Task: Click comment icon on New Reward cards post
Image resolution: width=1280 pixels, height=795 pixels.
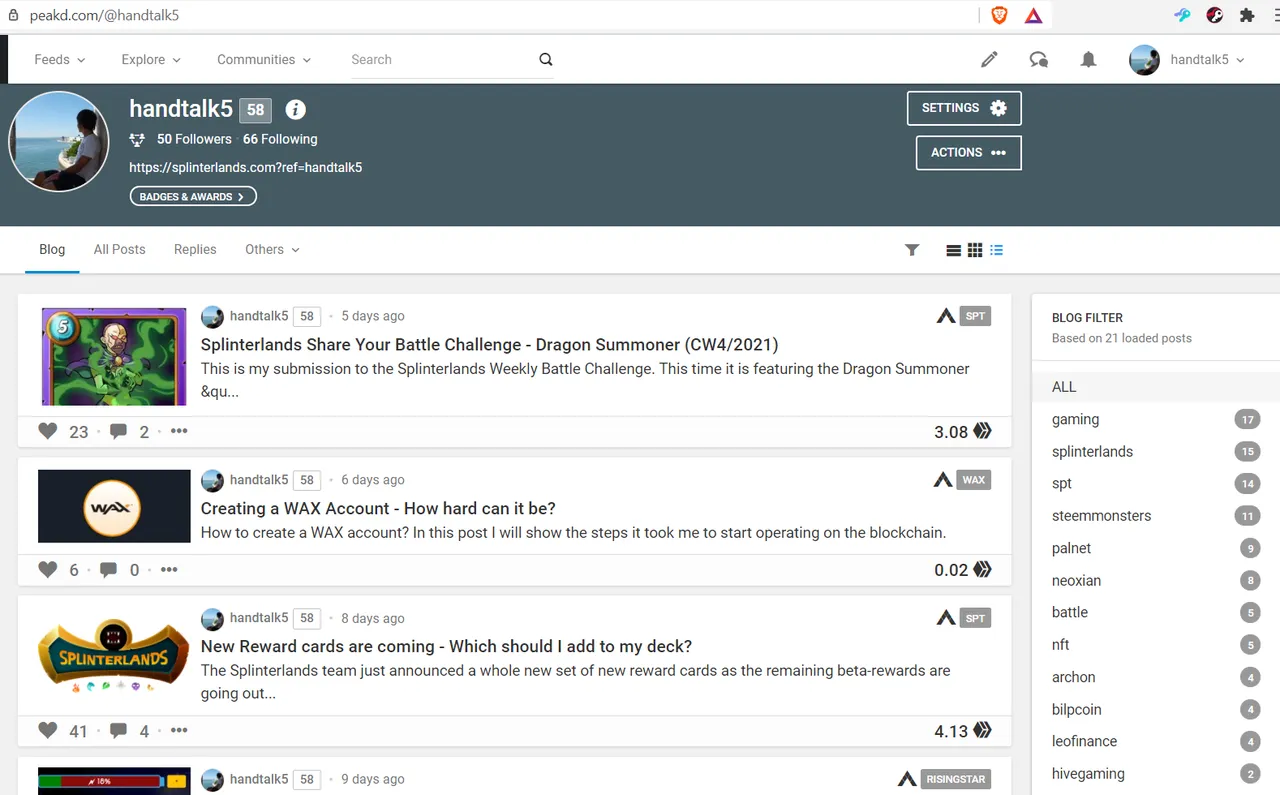Action: [x=118, y=730]
